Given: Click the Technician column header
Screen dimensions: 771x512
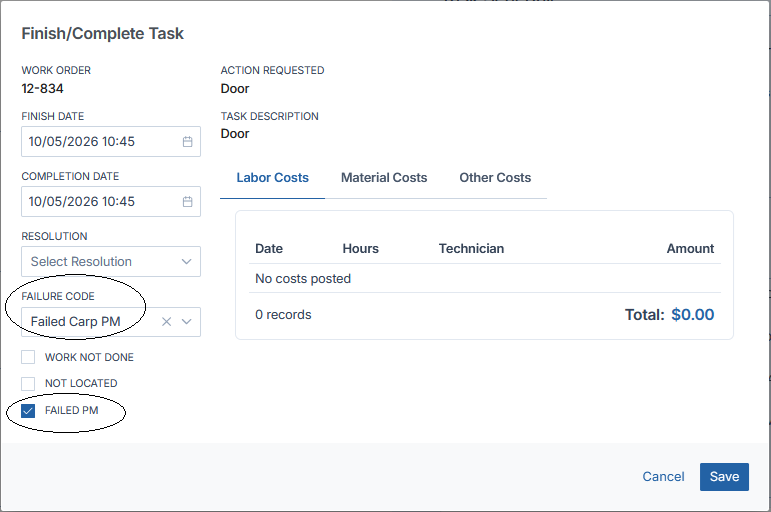Looking at the screenshot, I should pos(471,249).
